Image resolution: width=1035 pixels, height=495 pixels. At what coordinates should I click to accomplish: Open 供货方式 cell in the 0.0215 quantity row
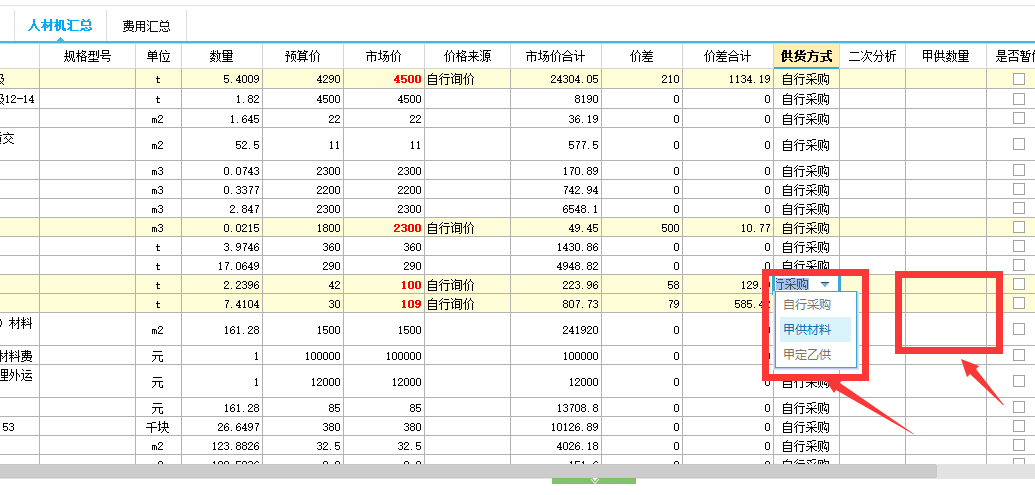[807, 228]
